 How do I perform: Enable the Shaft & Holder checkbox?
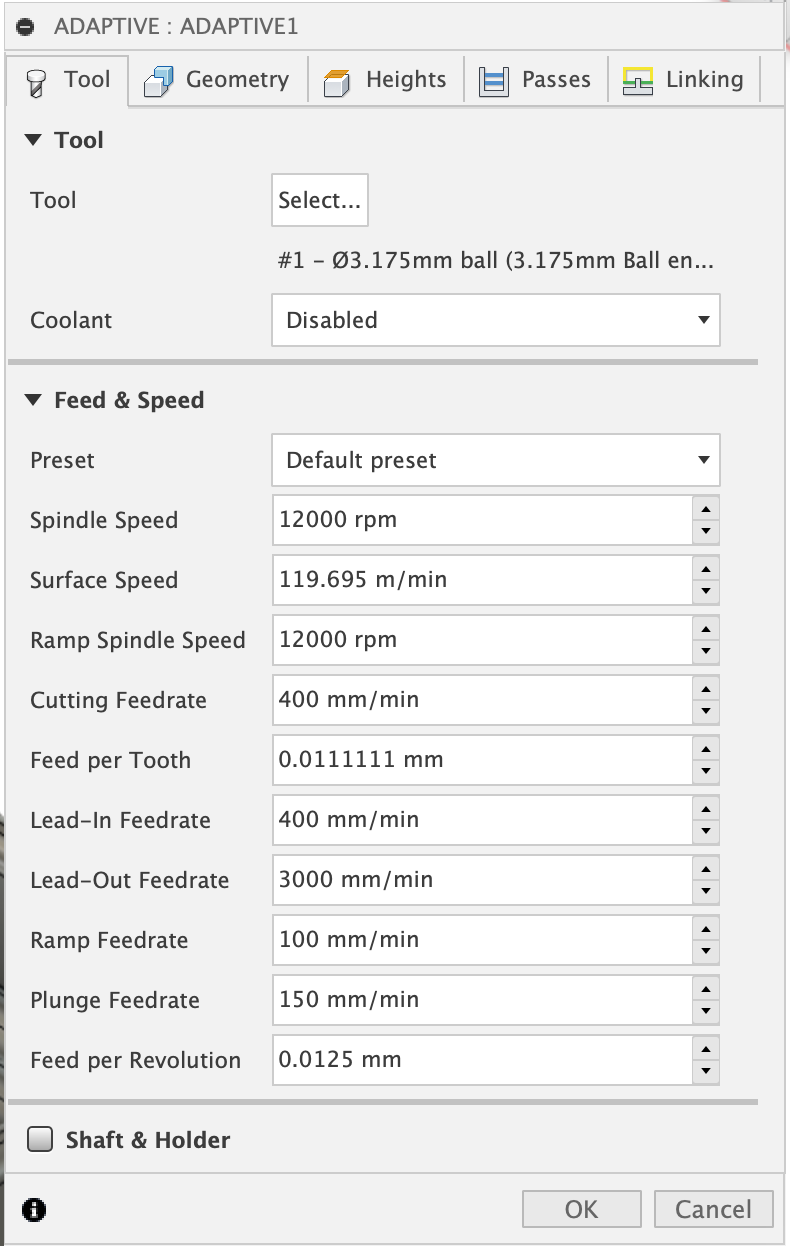[40, 1140]
